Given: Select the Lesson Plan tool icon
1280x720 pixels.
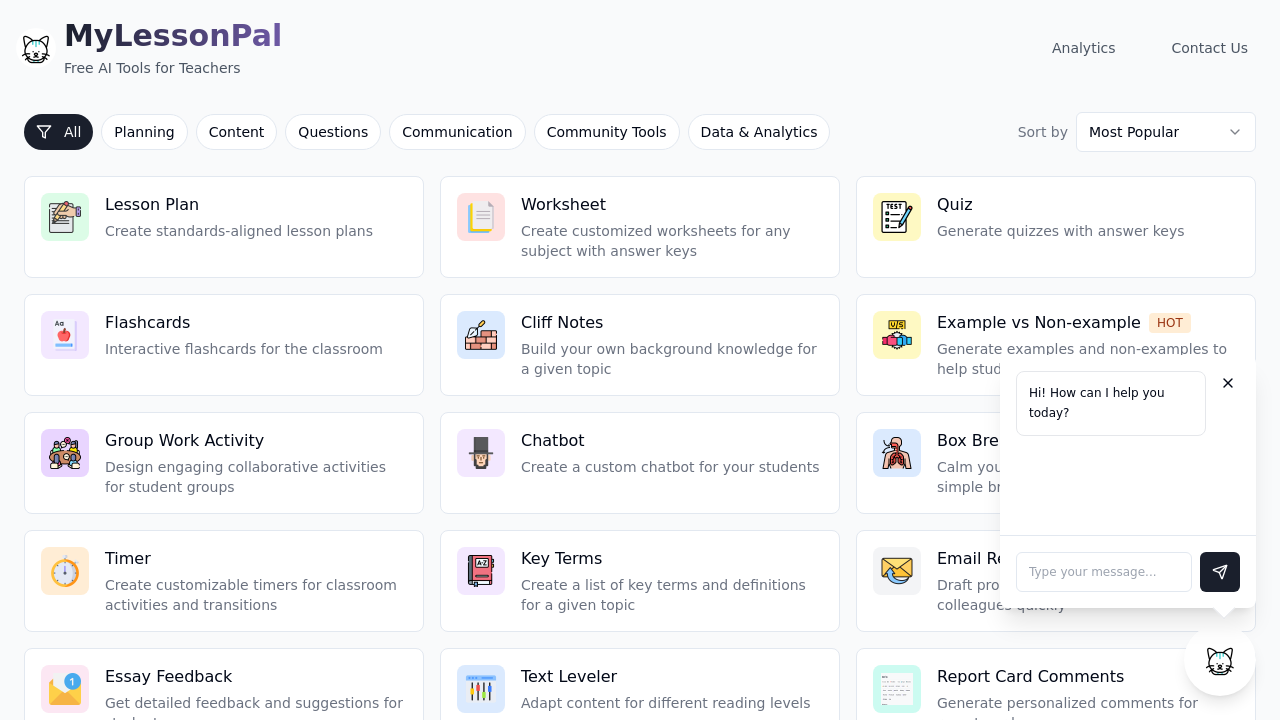Looking at the screenshot, I should pos(64,217).
